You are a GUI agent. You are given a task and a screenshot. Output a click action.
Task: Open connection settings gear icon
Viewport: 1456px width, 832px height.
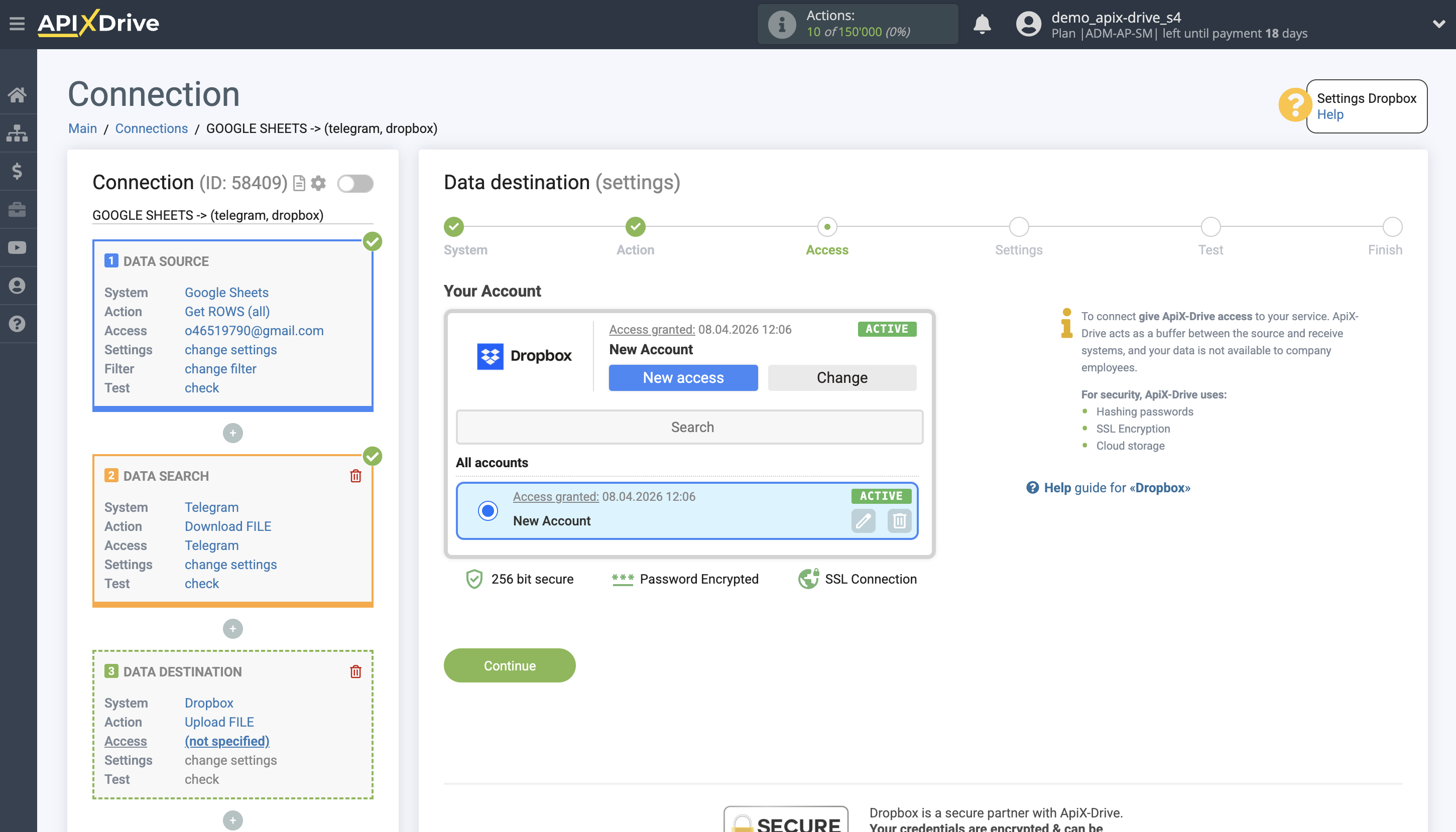pyautogui.click(x=318, y=184)
